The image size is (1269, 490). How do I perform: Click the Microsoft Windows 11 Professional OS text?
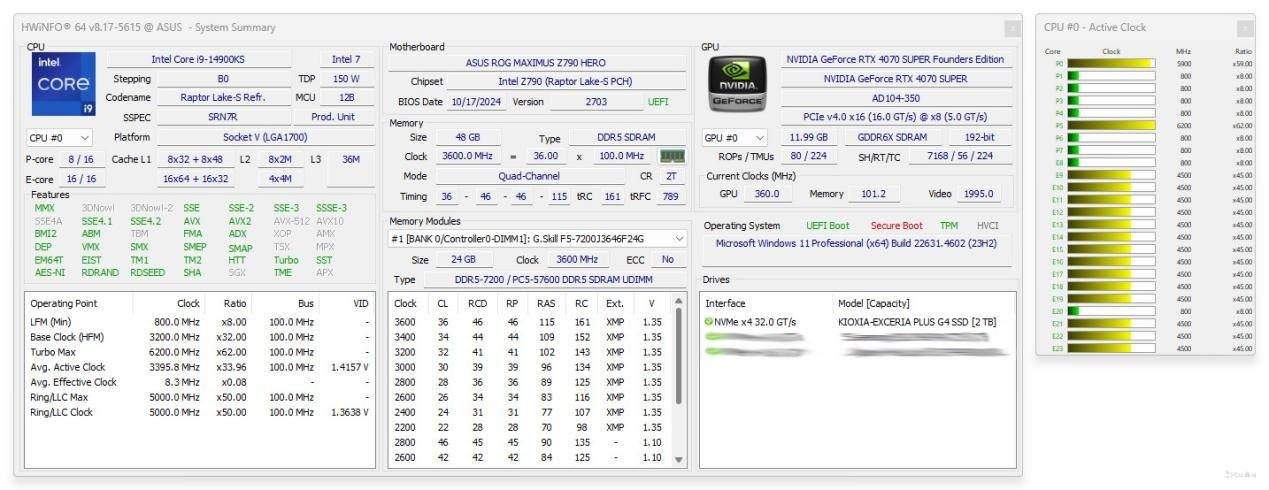(855, 243)
